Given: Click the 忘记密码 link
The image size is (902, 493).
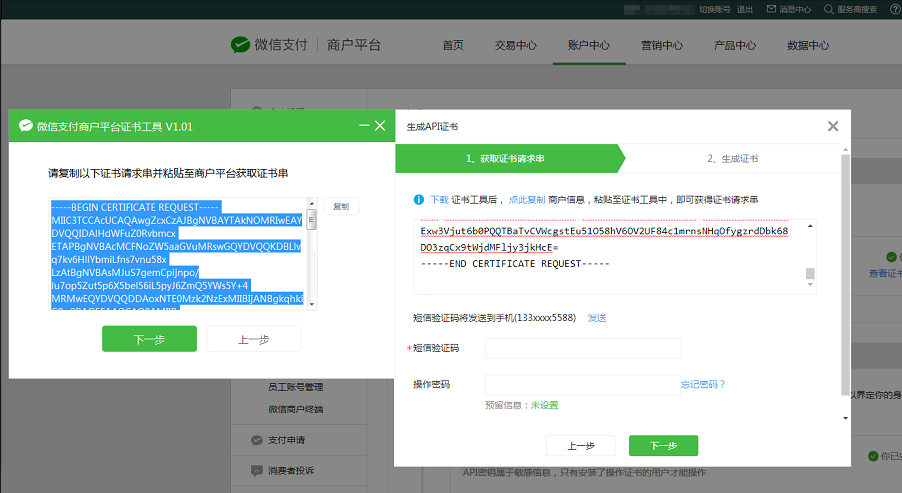Looking at the screenshot, I should (703, 384).
